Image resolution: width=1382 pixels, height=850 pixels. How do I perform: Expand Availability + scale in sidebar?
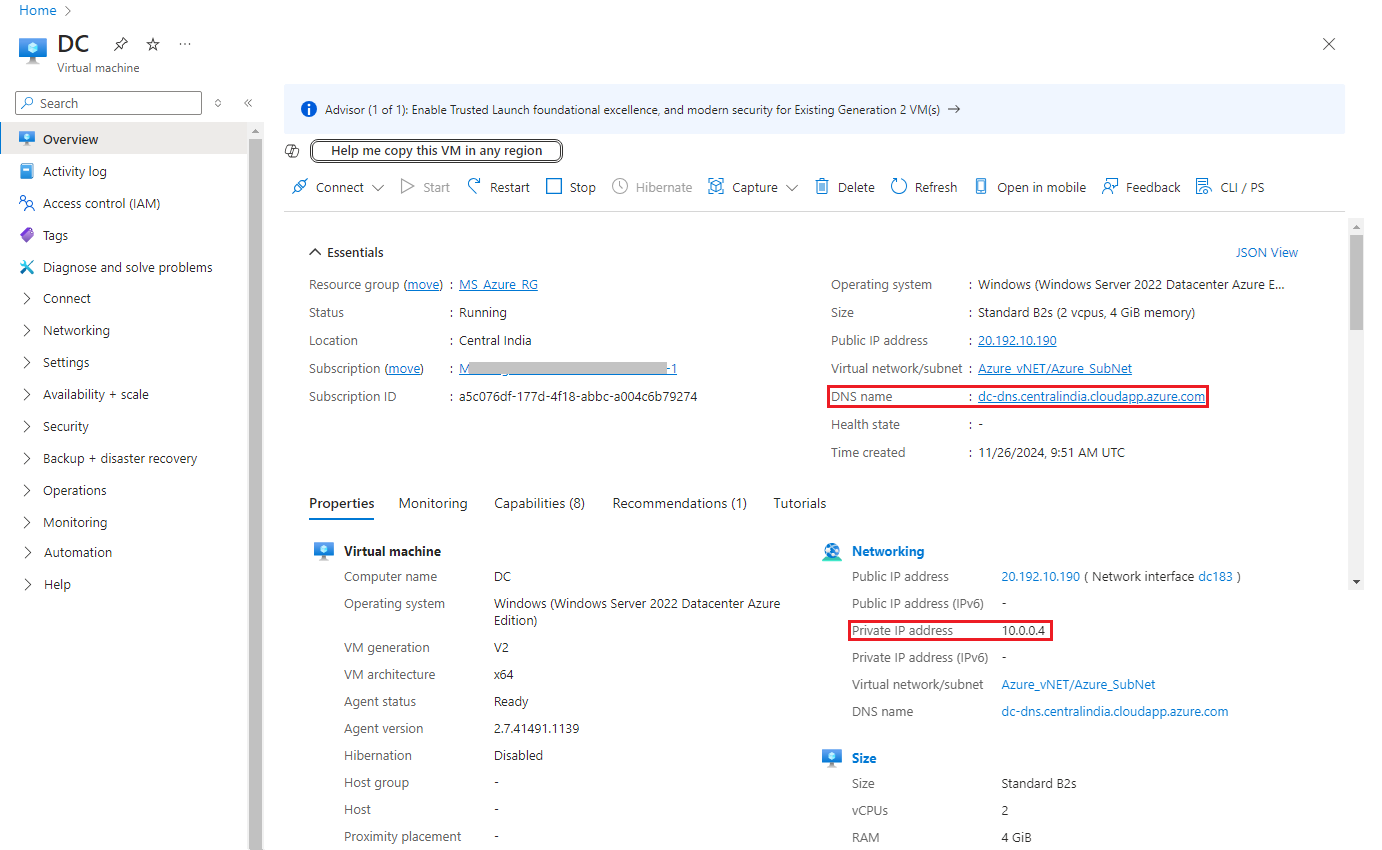point(27,395)
